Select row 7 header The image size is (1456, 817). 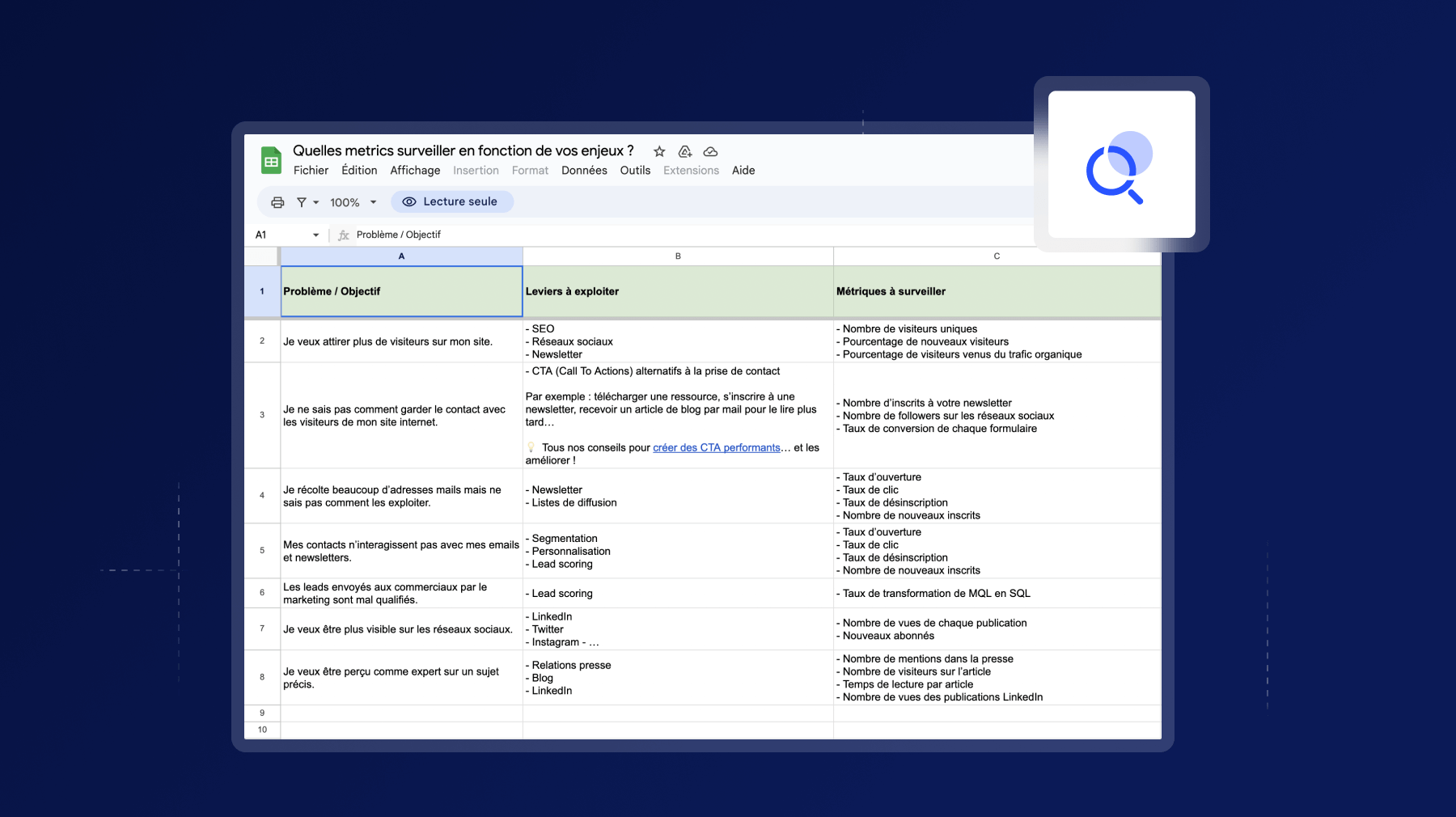coord(262,629)
